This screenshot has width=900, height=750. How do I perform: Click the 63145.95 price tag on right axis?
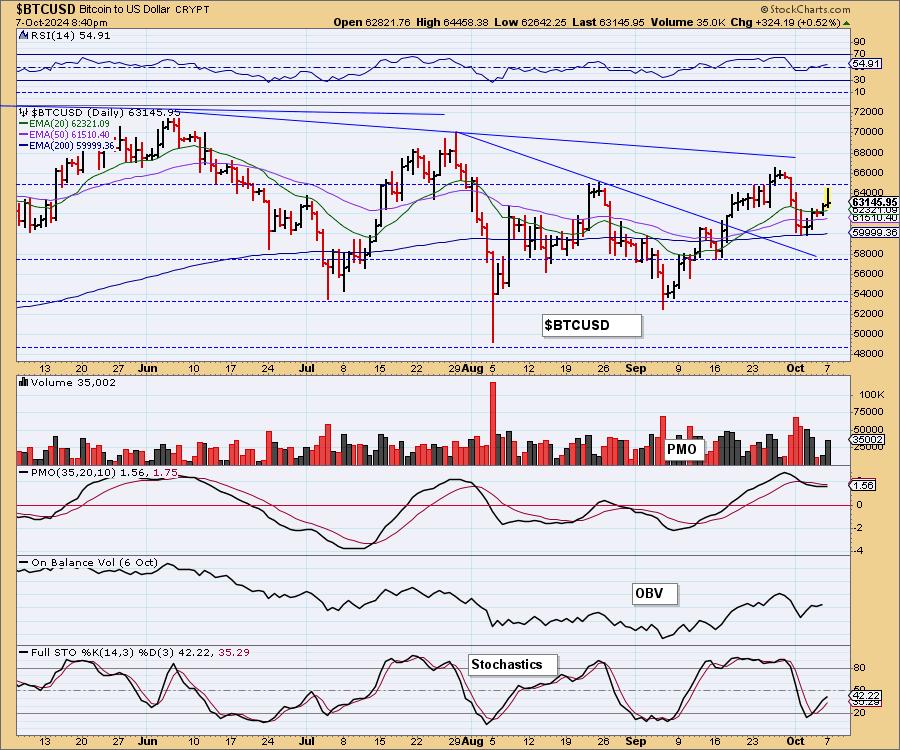coord(874,202)
